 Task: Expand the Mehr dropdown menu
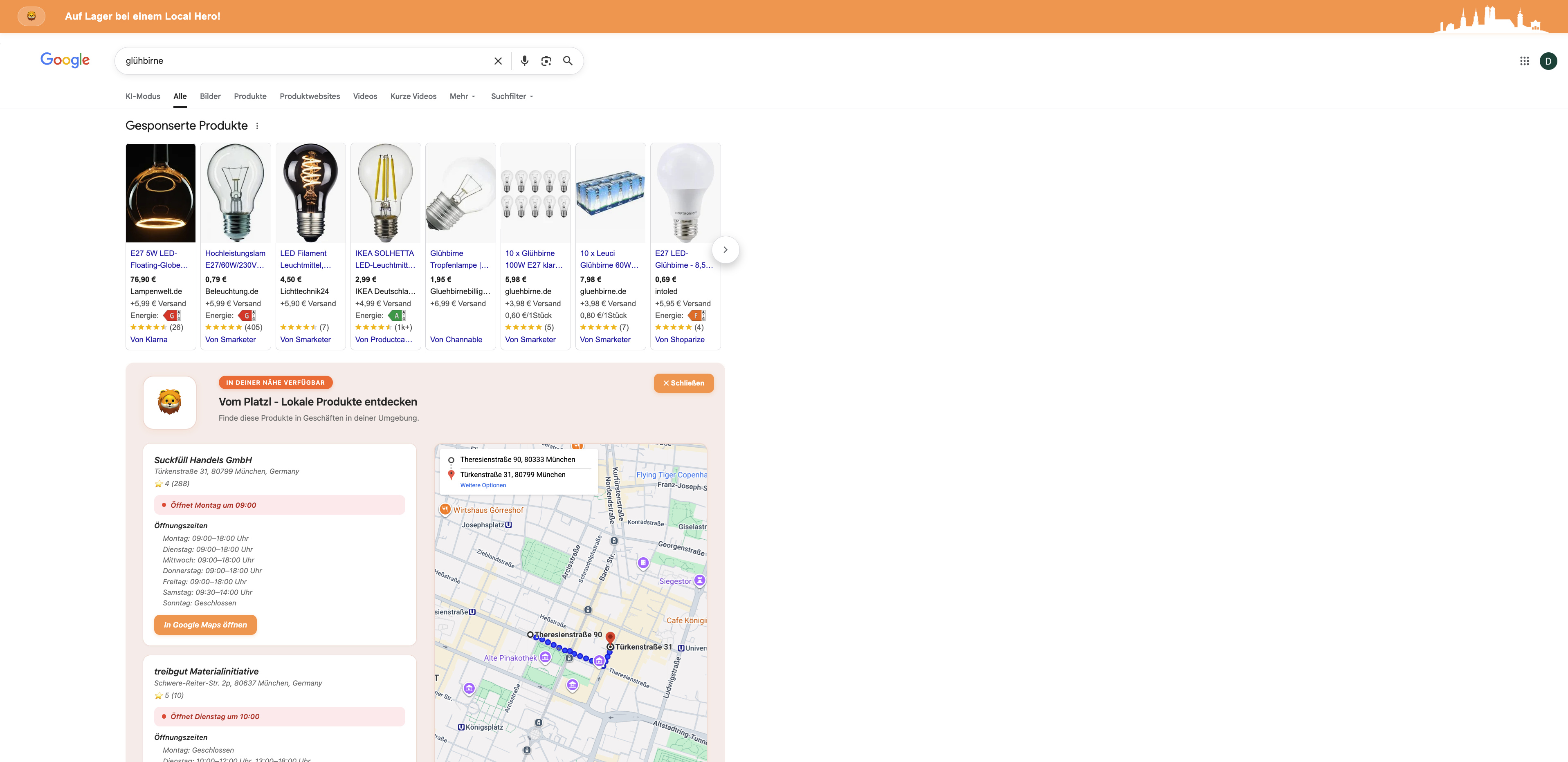click(x=462, y=96)
